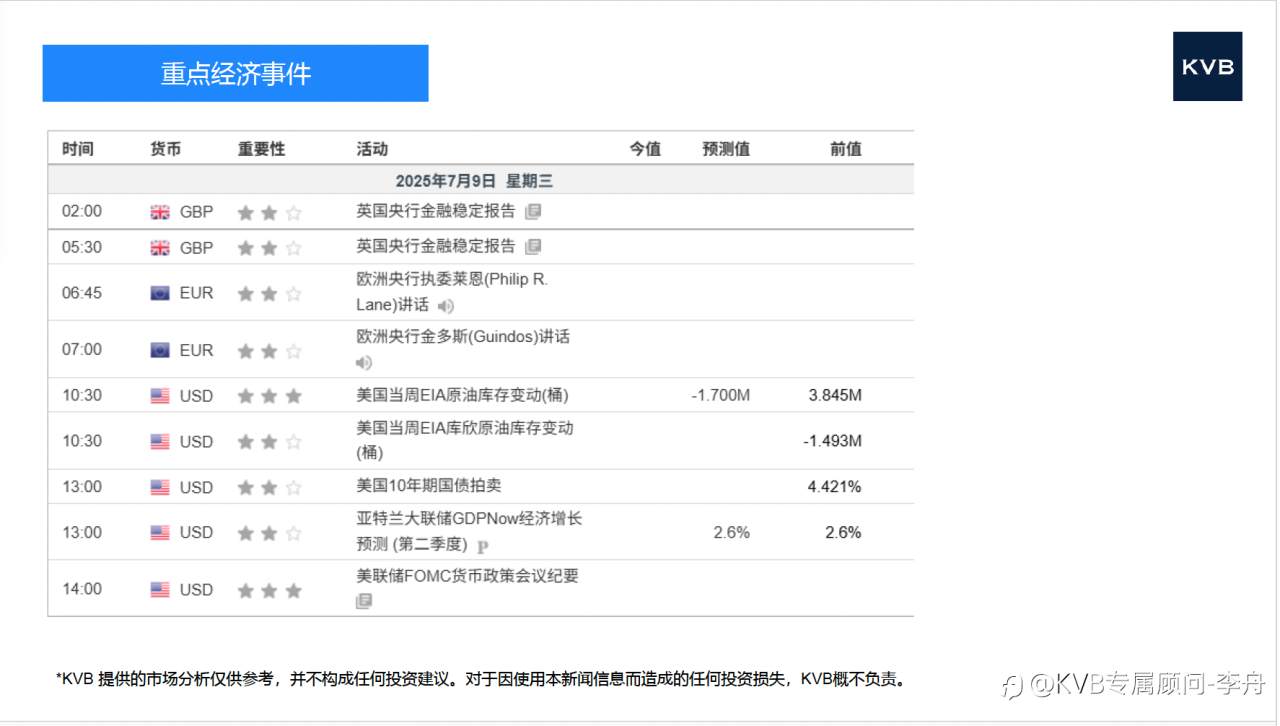The width and height of the screenshot is (1280, 726).
Task: Click star rating for 美国10年期国债拍卖
Action: point(269,487)
